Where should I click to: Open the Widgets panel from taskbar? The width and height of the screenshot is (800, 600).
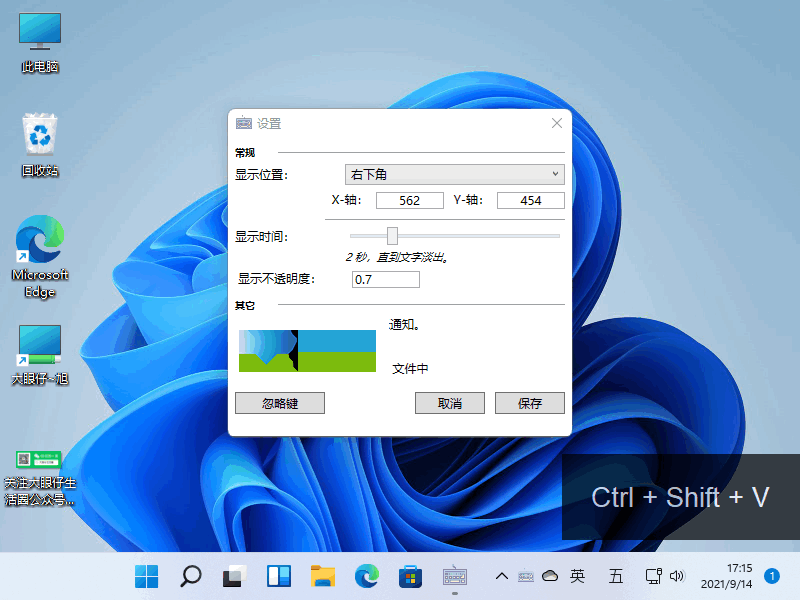(x=278, y=576)
